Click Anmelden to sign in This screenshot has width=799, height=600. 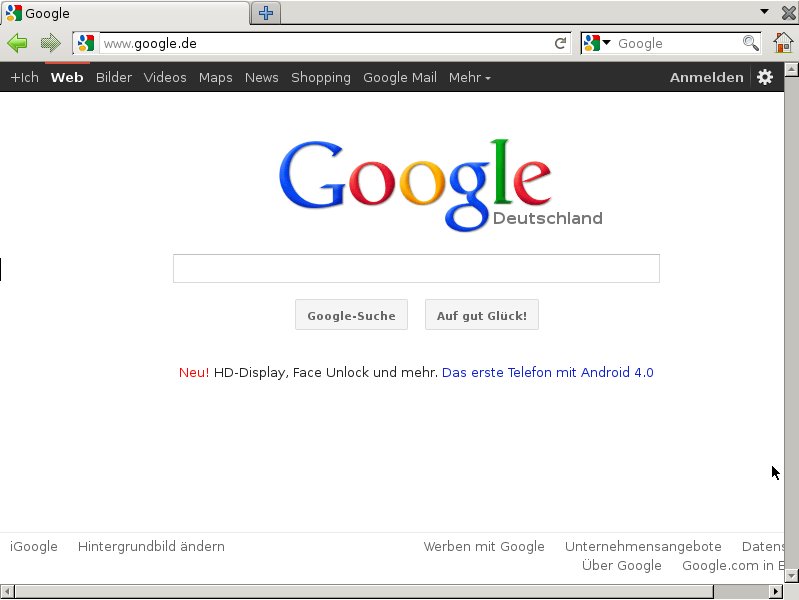(706, 77)
